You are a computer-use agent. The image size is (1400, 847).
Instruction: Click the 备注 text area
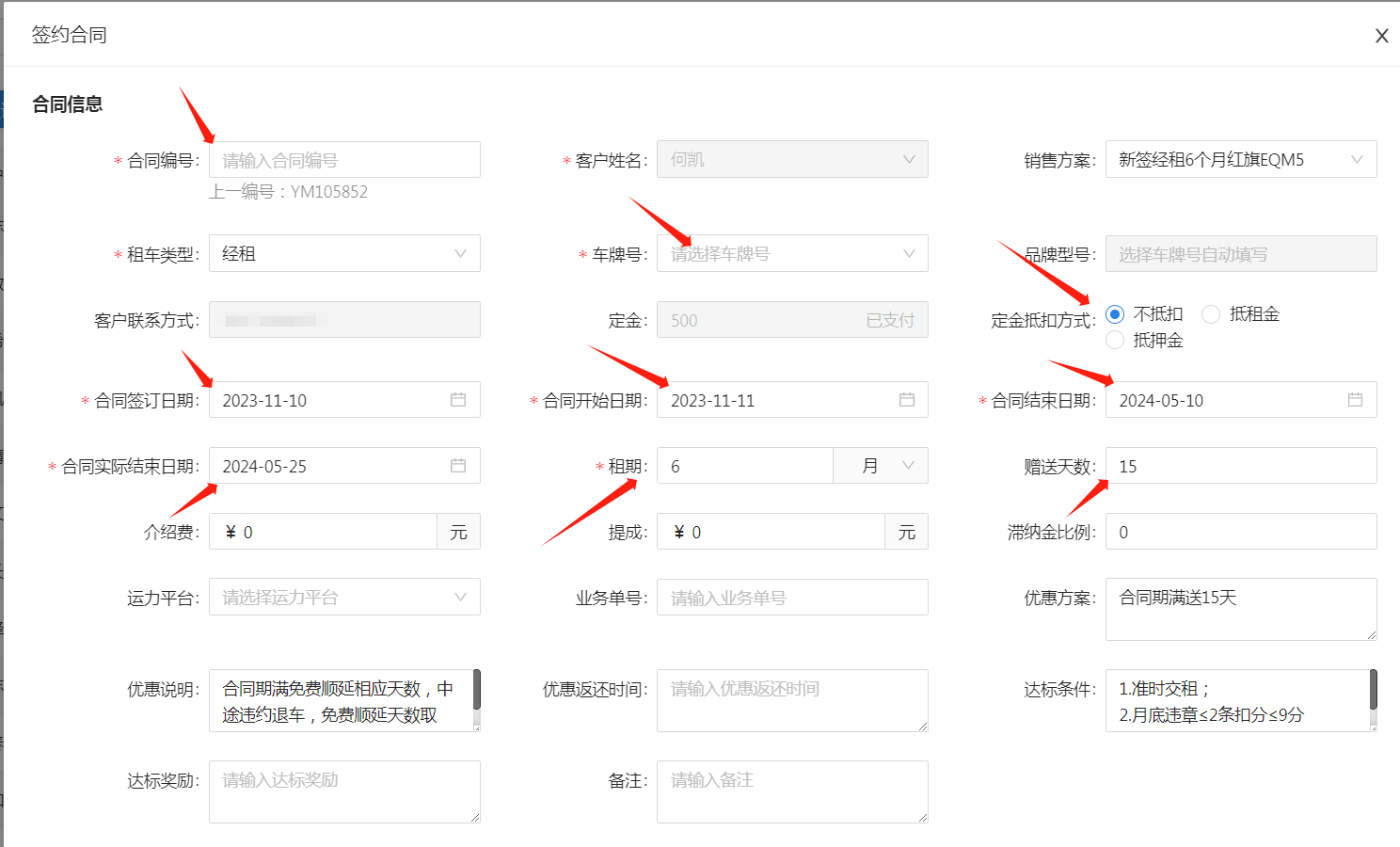[792, 791]
